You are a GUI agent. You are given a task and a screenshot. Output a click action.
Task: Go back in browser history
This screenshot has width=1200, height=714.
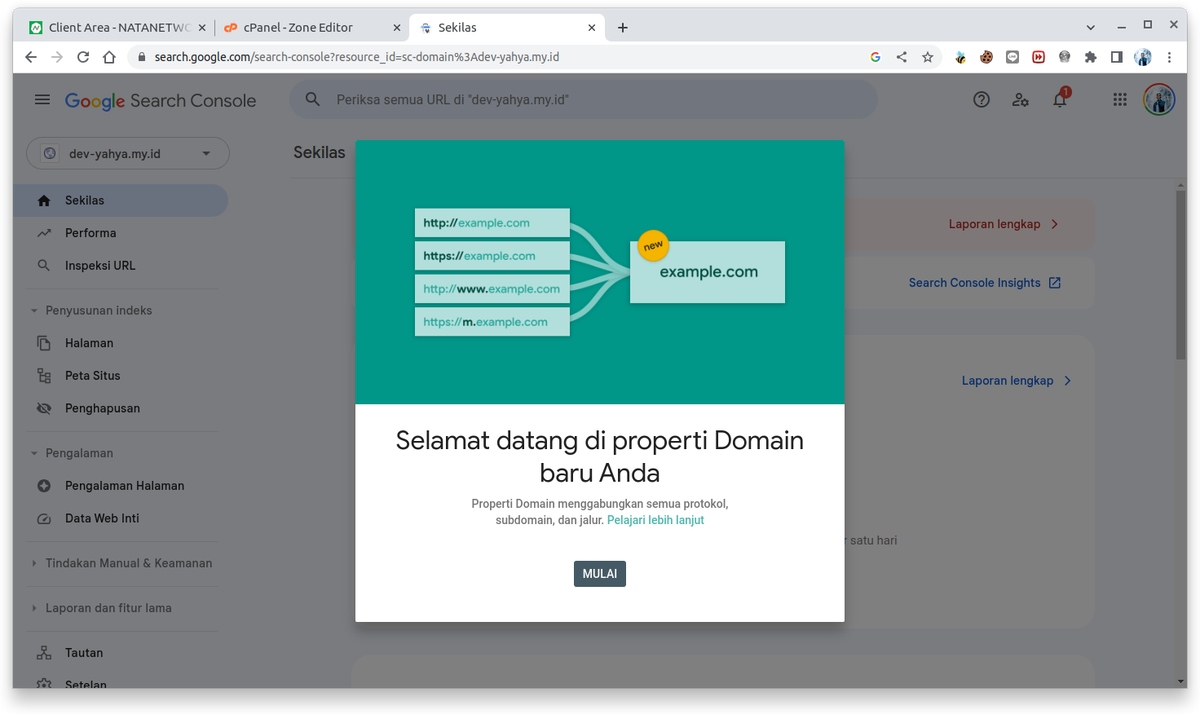coord(31,57)
